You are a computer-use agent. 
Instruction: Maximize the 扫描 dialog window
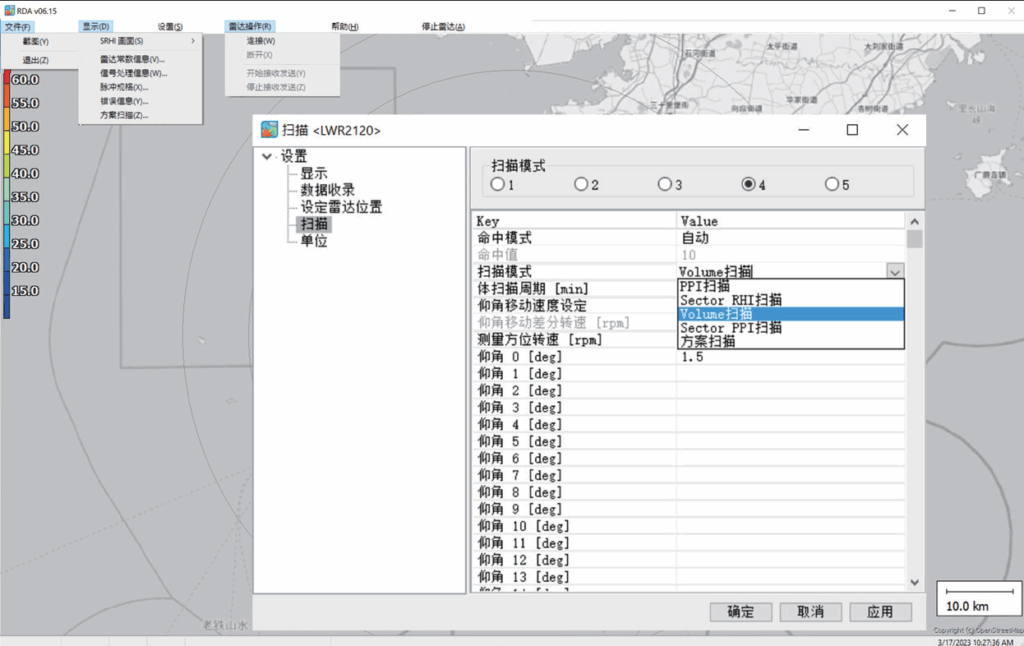tap(852, 130)
